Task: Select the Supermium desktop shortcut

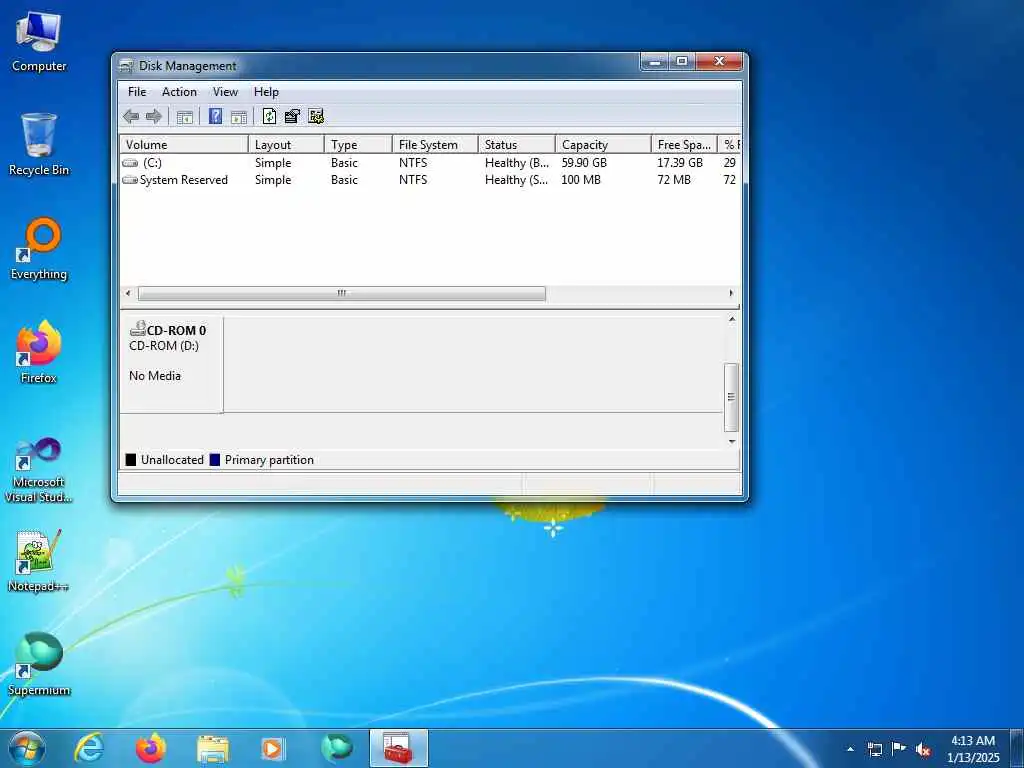Action: click(x=39, y=665)
